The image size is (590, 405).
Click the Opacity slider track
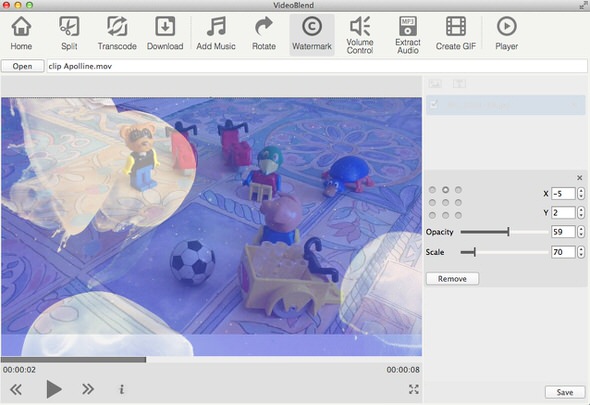pos(504,232)
